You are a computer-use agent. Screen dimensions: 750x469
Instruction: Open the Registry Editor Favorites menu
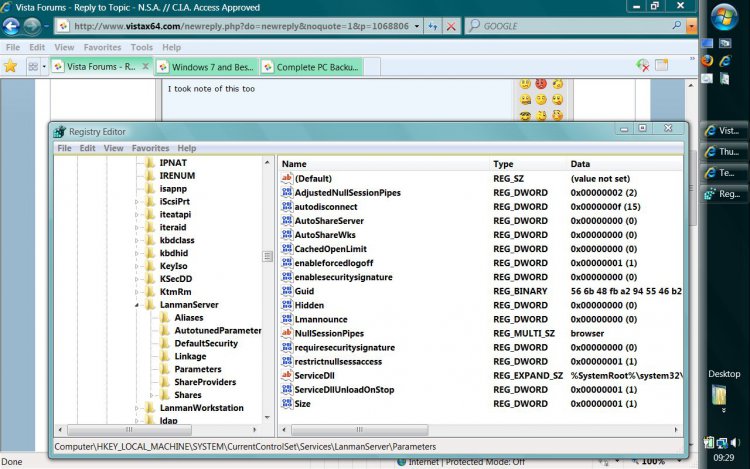150,148
